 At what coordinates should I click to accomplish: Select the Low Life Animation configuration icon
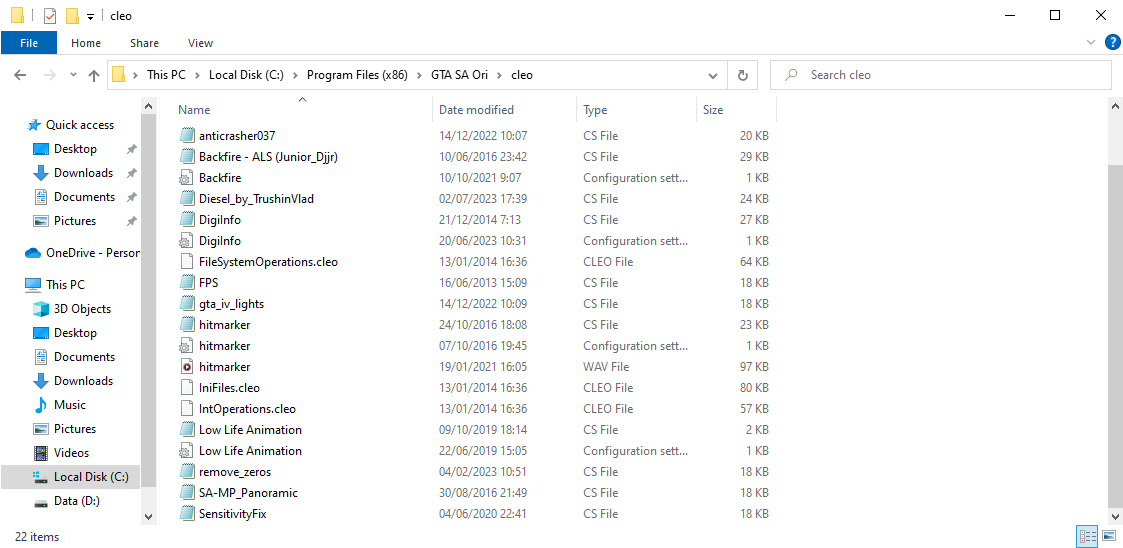coord(186,451)
